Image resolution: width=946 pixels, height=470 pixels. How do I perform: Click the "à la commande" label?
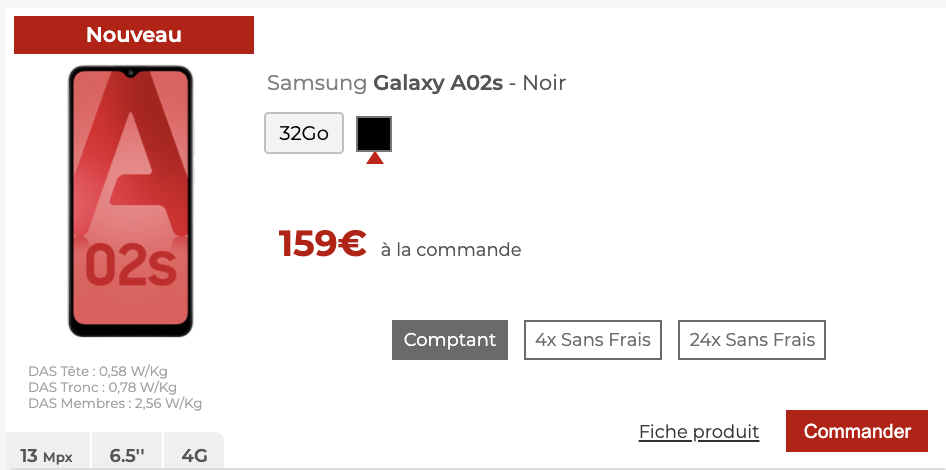(x=451, y=250)
